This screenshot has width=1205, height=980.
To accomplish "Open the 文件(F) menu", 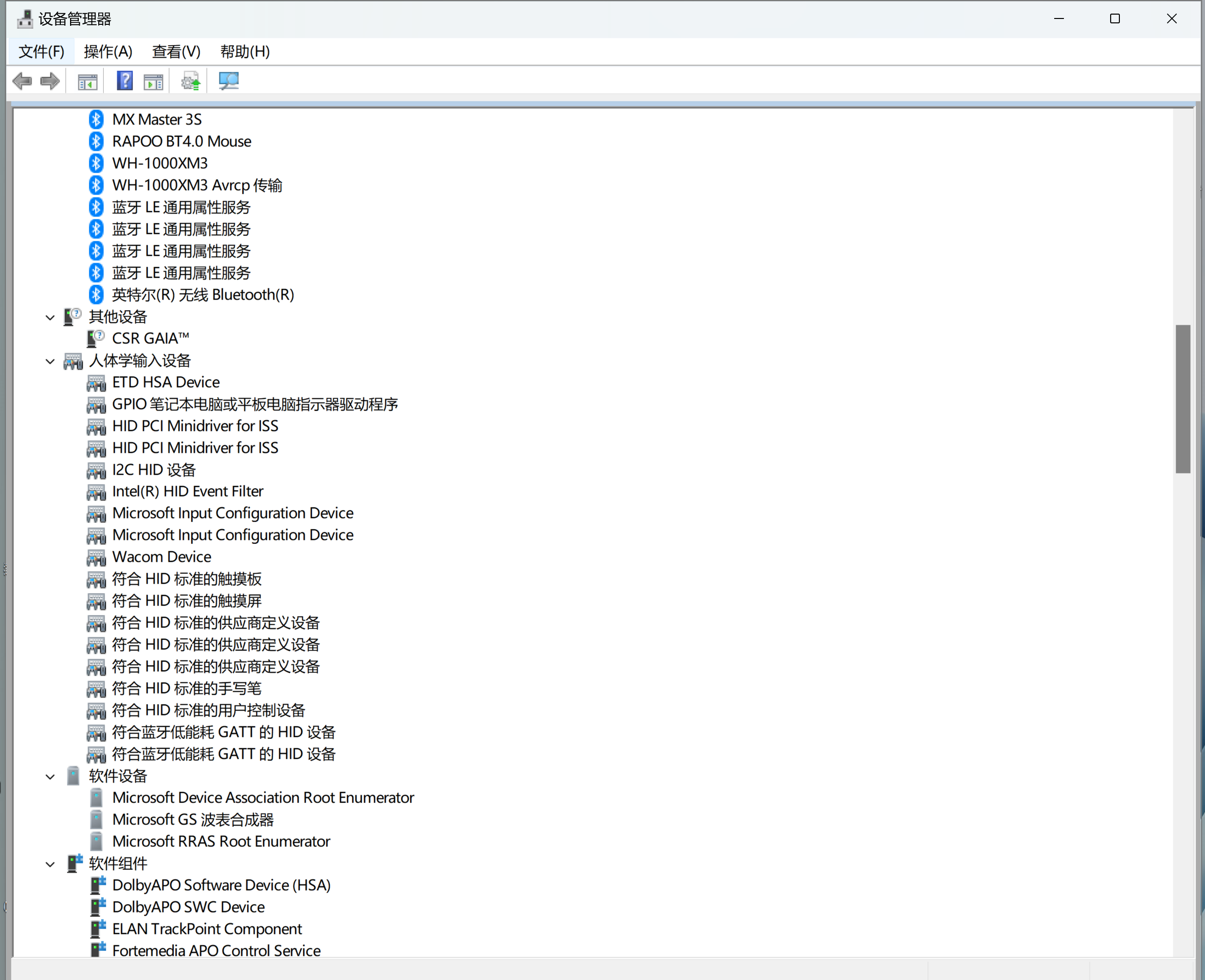I will point(41,52).
